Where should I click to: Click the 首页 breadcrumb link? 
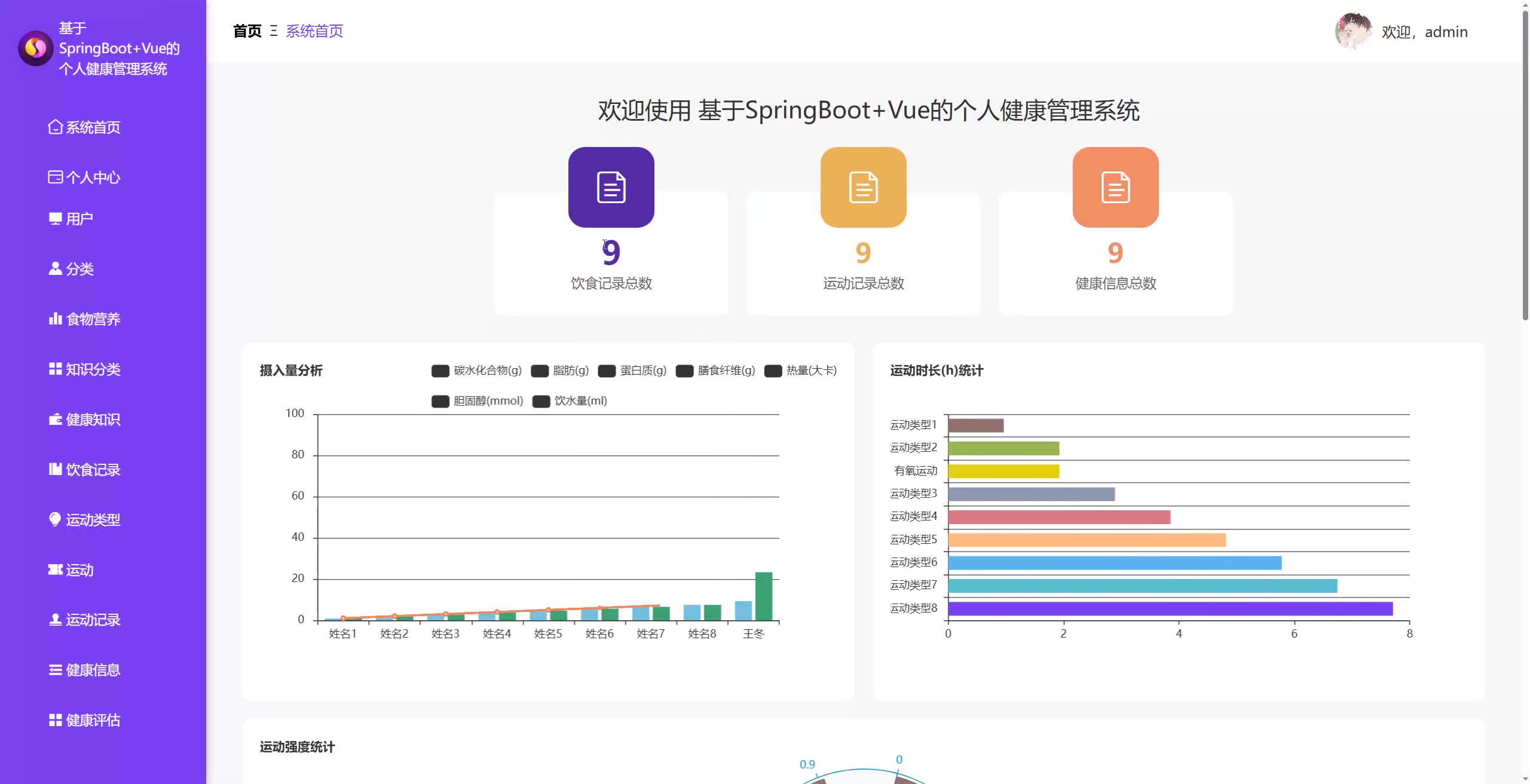[x=247, y=31]
